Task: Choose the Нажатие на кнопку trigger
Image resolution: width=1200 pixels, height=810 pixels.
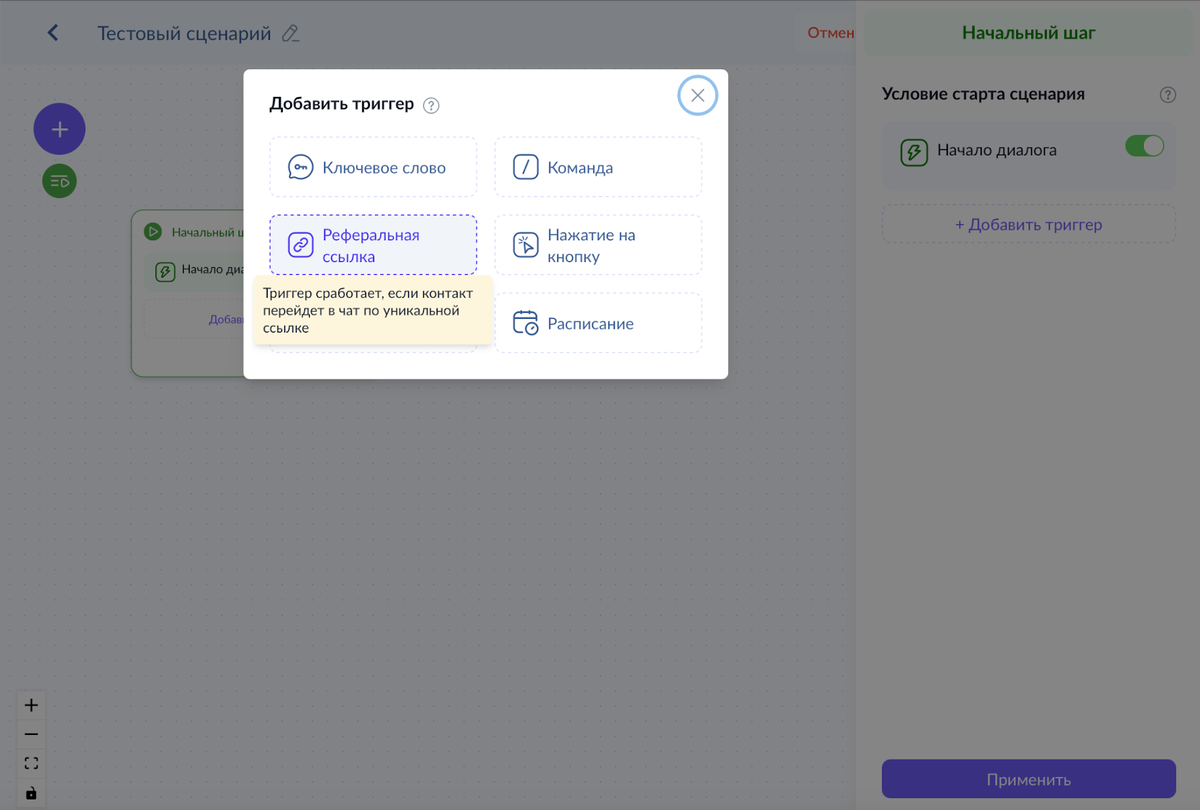Action: coord(598,245)
